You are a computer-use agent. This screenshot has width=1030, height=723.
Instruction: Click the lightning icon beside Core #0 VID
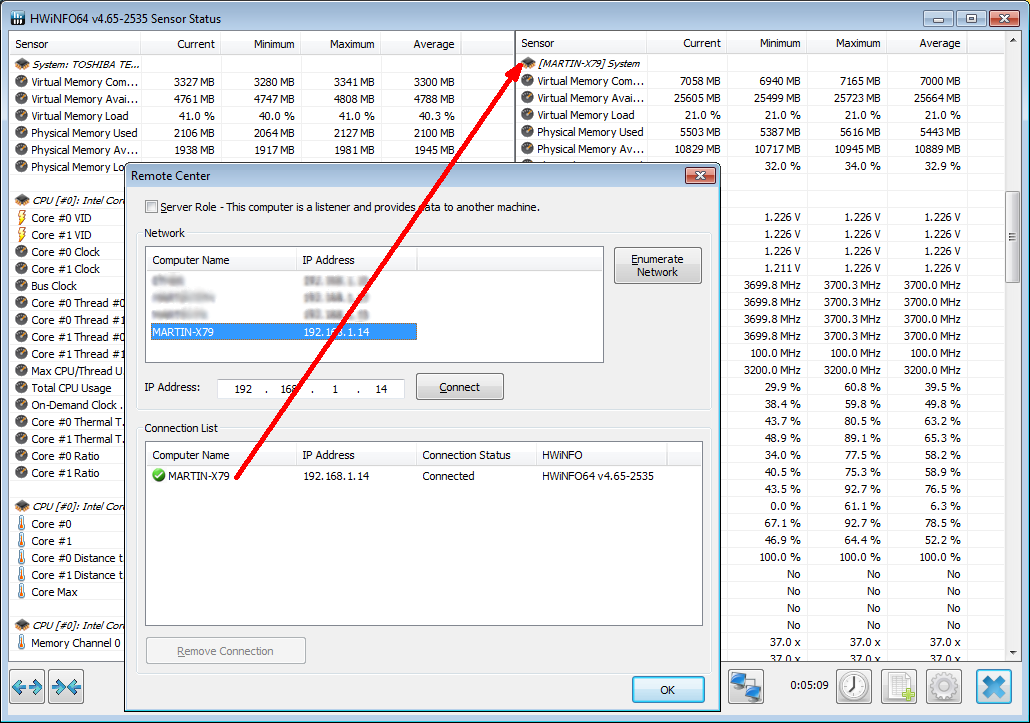click(x=22, y=217)
